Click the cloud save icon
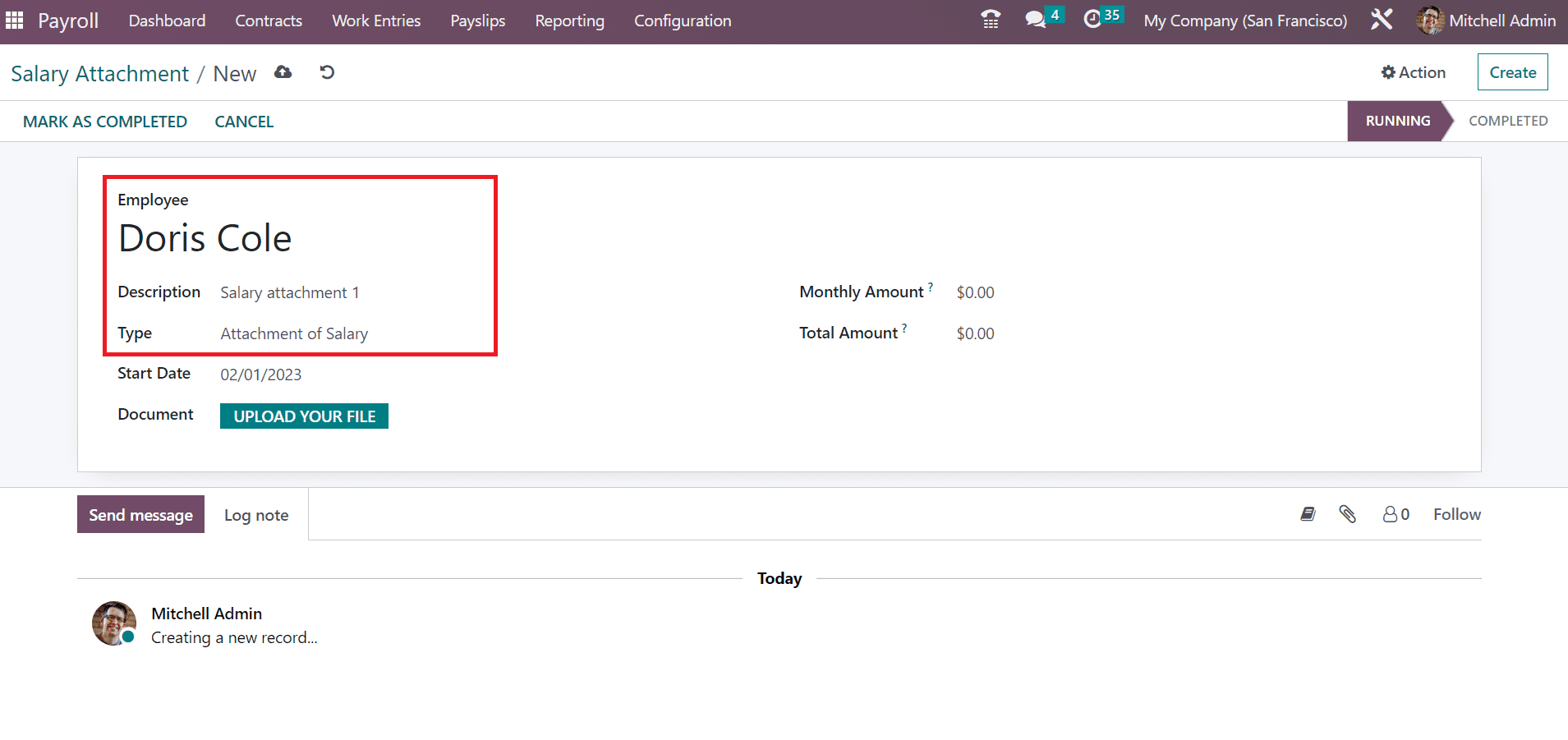 click(x=283, y=72)
